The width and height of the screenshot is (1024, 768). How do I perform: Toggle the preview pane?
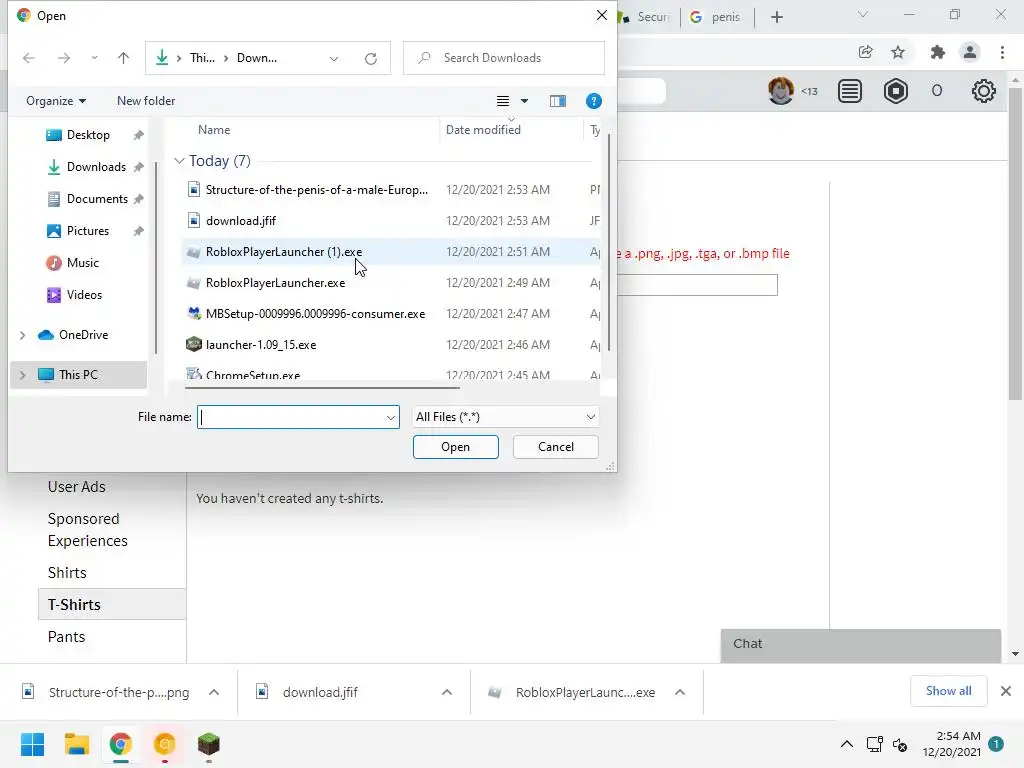[558, 101]
